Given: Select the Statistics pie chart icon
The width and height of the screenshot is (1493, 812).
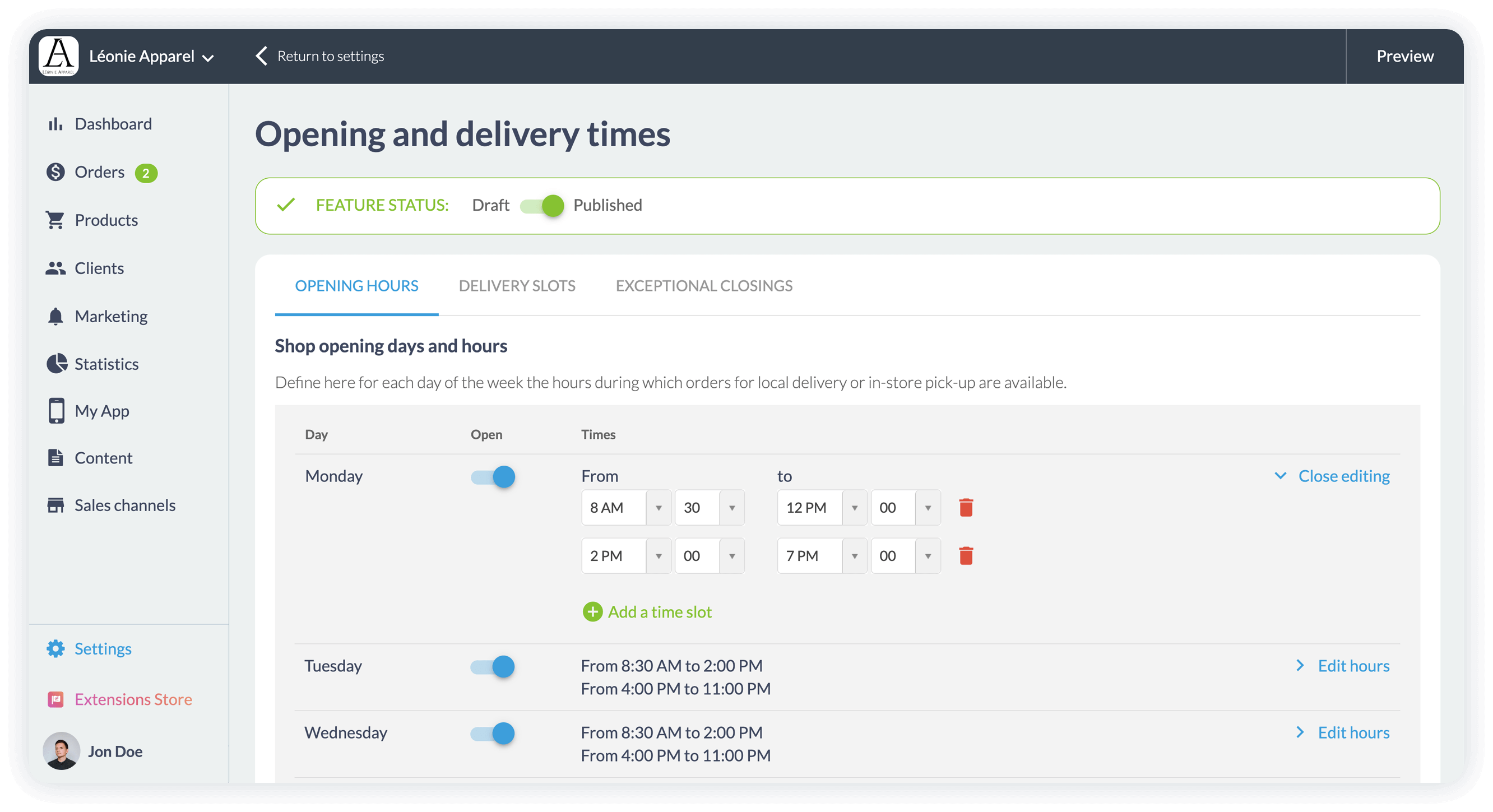Looking at the screenshot, I should 56,363.
